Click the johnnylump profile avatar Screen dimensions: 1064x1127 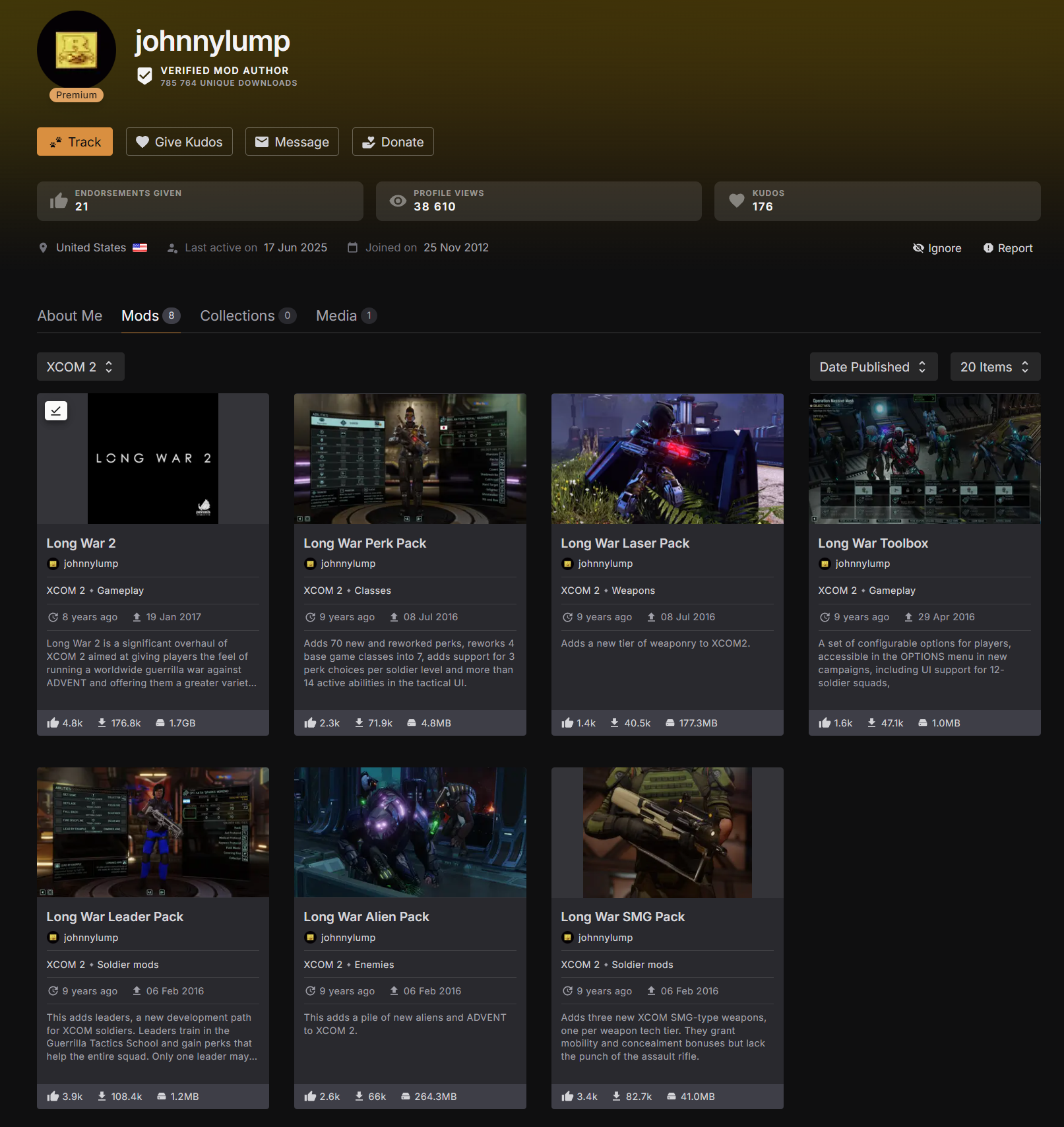coord(77,50)
